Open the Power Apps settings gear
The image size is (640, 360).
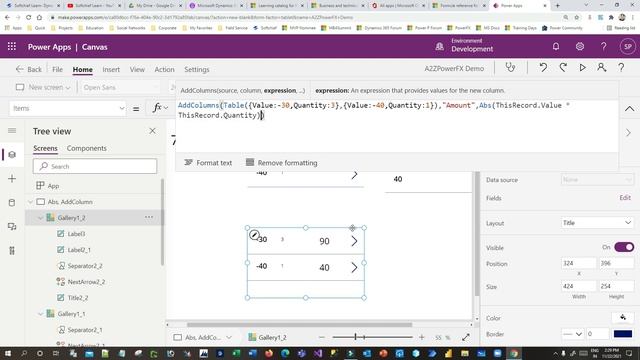580,47
